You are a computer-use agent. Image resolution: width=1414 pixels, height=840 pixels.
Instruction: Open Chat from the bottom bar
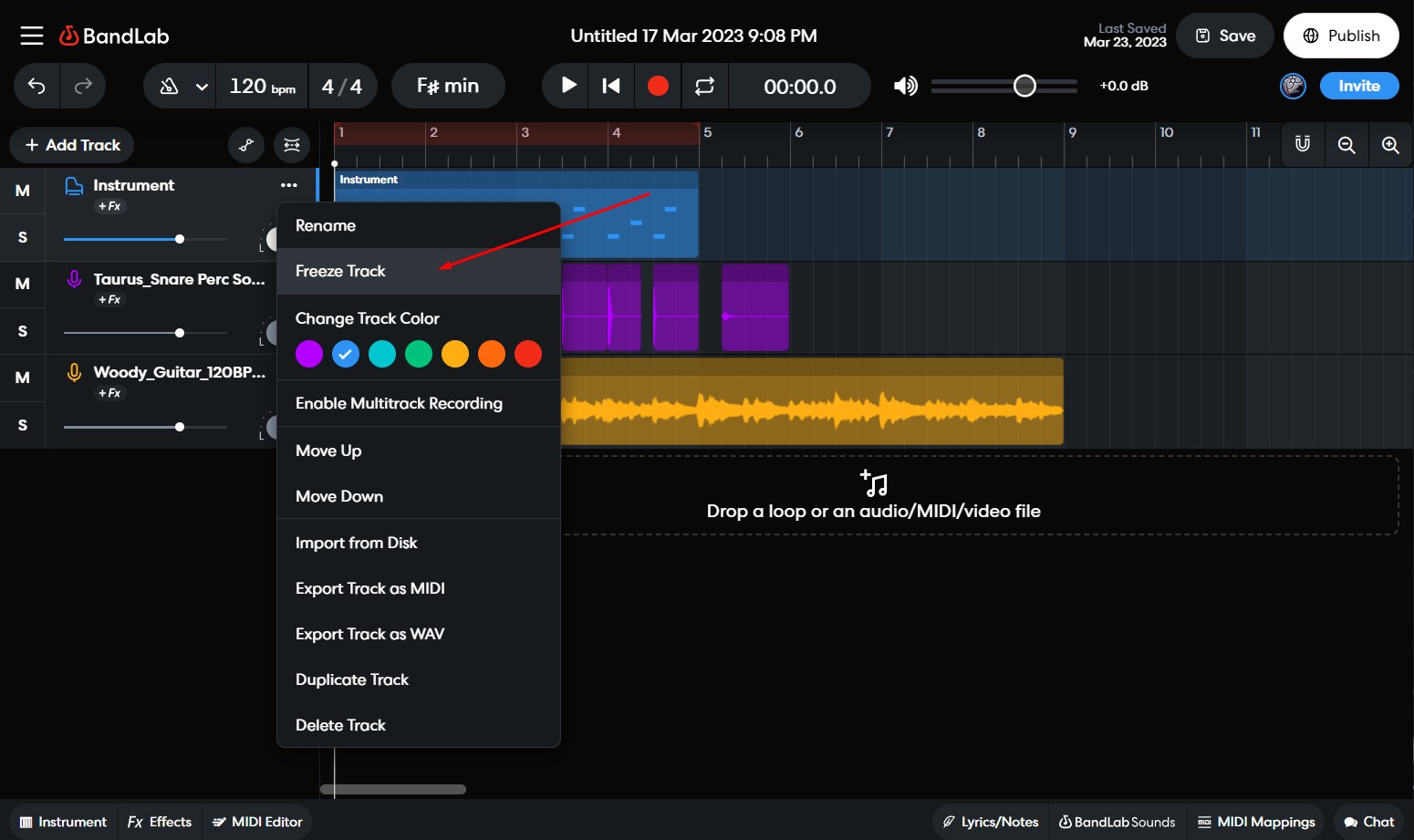[1369, 821]
